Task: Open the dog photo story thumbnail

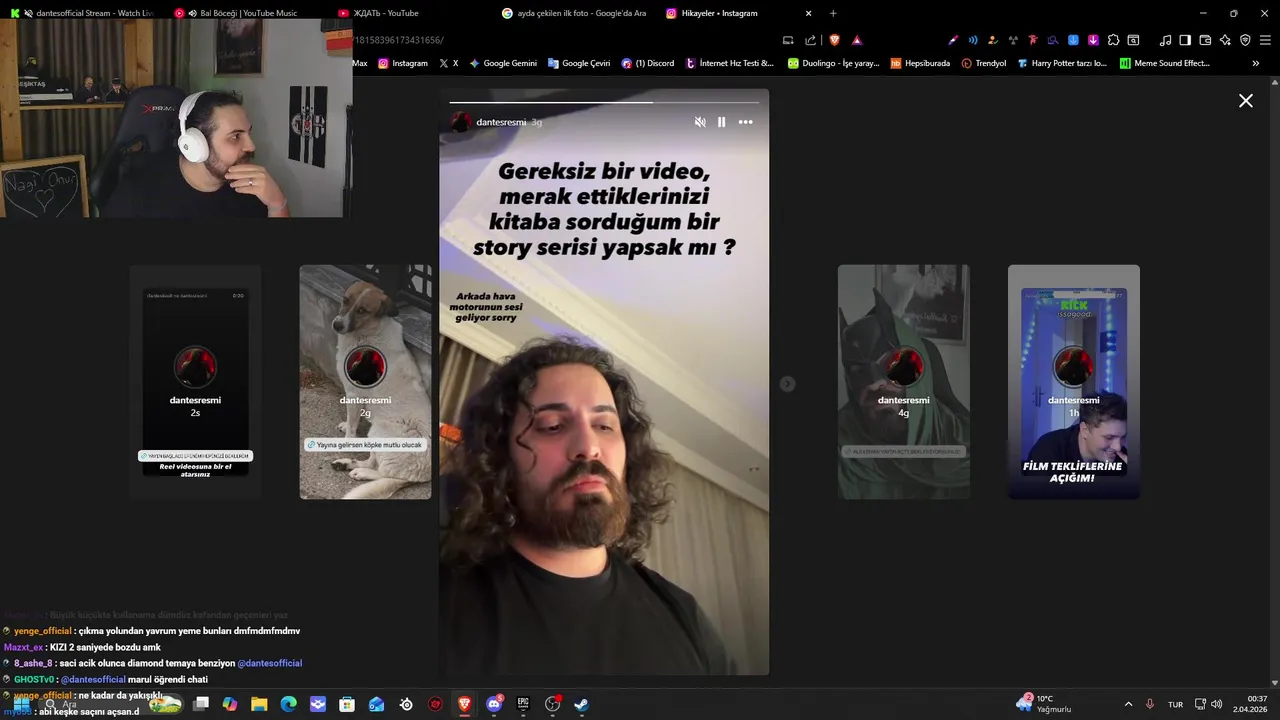Action: click(365, 382)
